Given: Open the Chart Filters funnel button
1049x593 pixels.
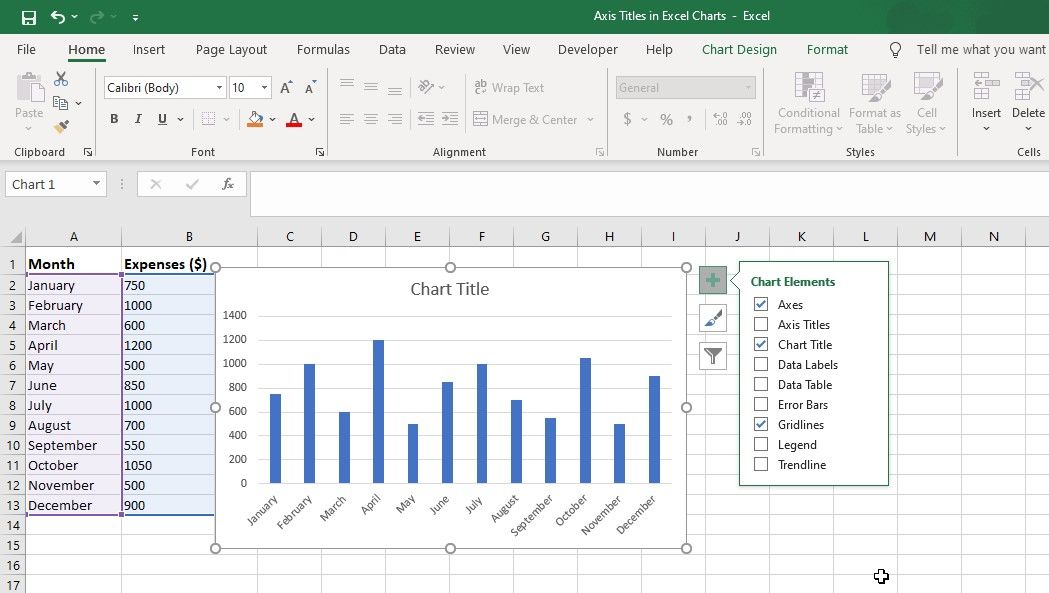Looking at the screenshot, I should coord(713,355).
